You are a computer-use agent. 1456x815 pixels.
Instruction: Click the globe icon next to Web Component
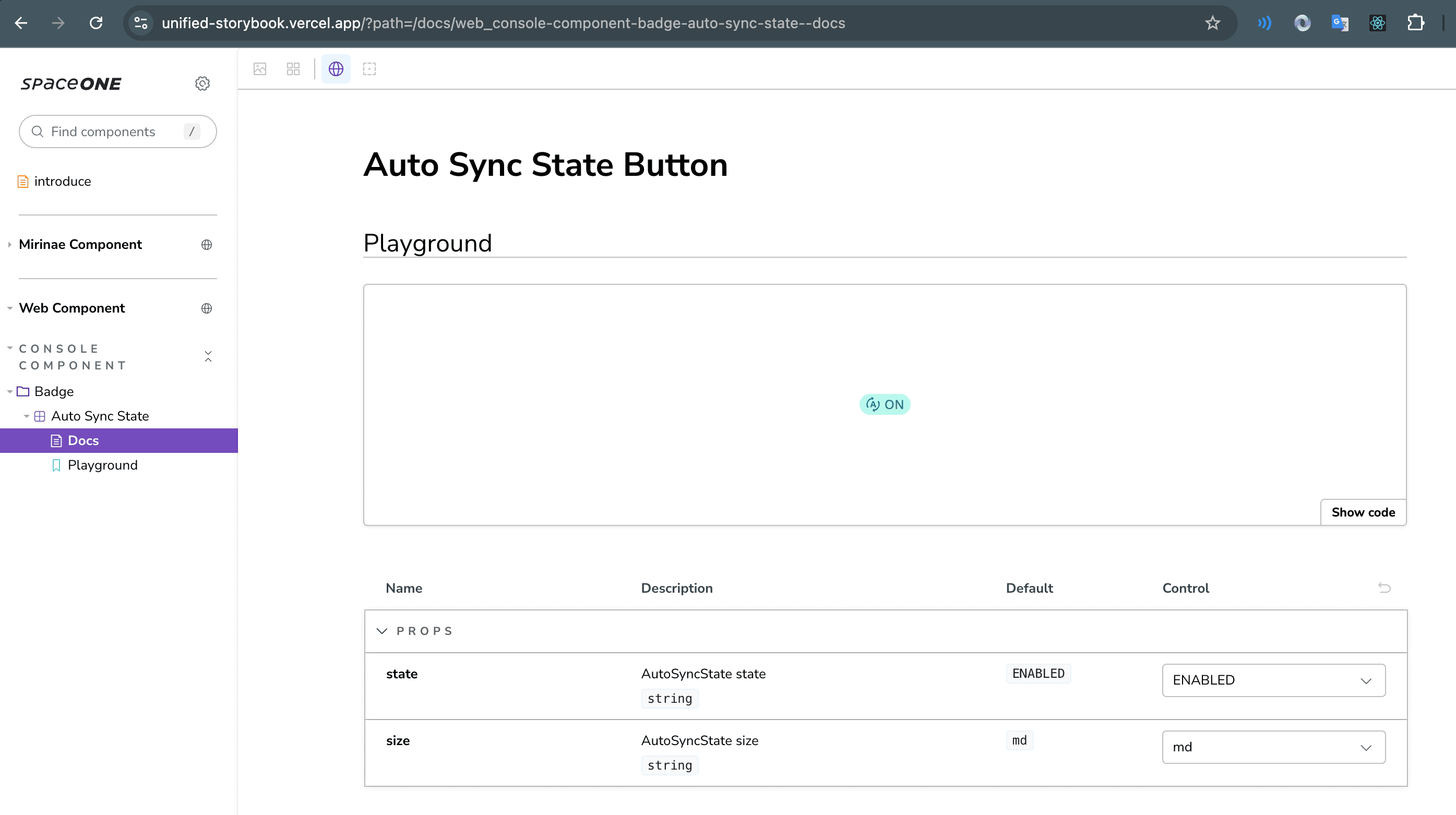(x=207, y=308)
